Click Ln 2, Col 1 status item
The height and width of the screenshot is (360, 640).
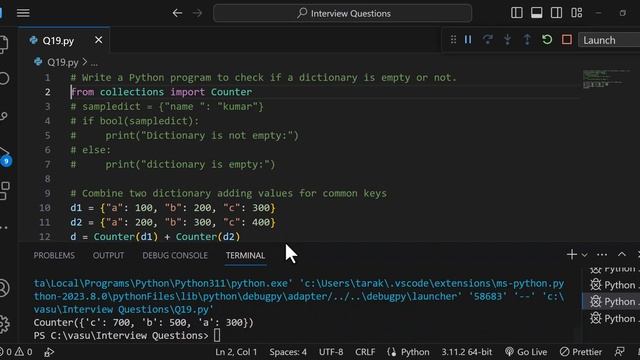[x=236, y=352]
